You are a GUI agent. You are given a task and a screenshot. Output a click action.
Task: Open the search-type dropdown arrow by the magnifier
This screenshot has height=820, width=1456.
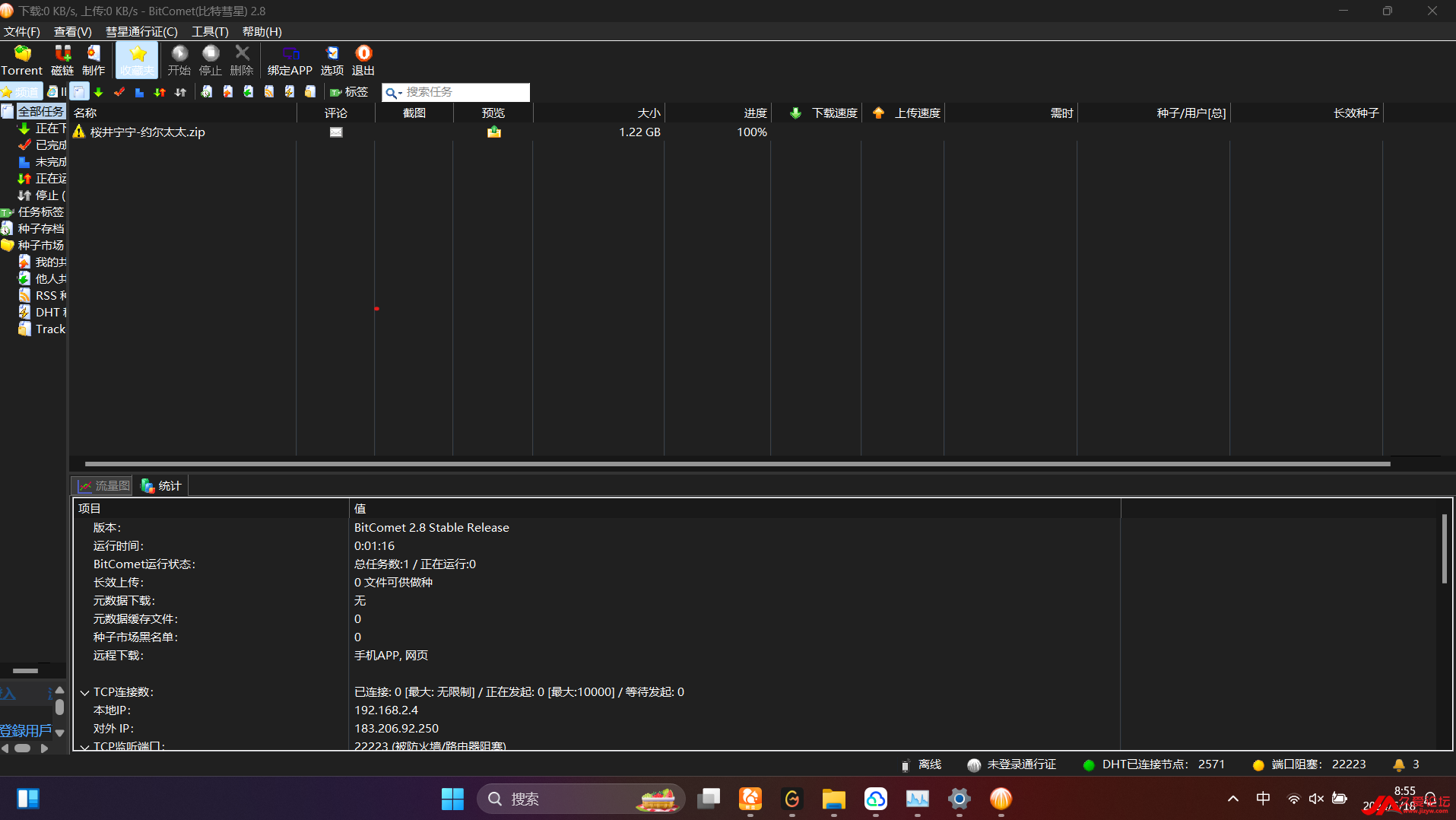pos(400,93)
